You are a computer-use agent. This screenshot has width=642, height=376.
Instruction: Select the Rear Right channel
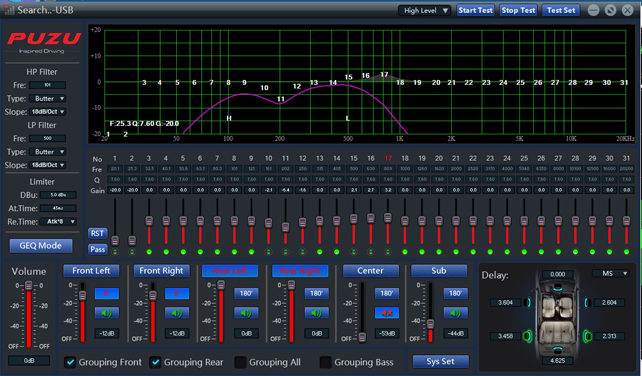pyautogui.click(x=300, y=271)
